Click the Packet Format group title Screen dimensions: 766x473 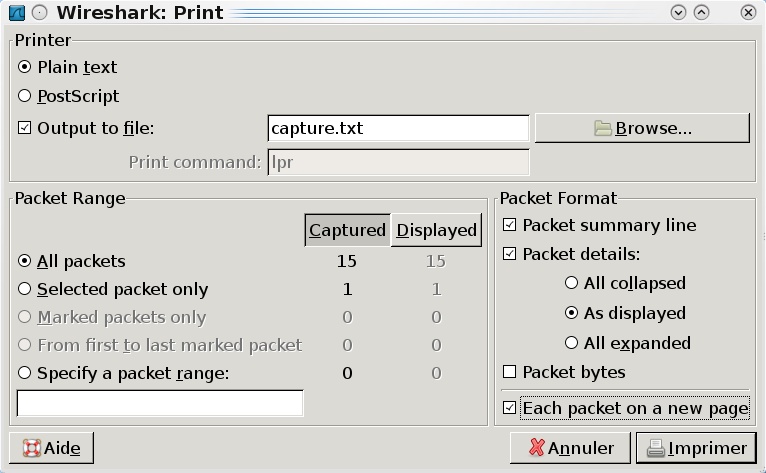(558, 198)
